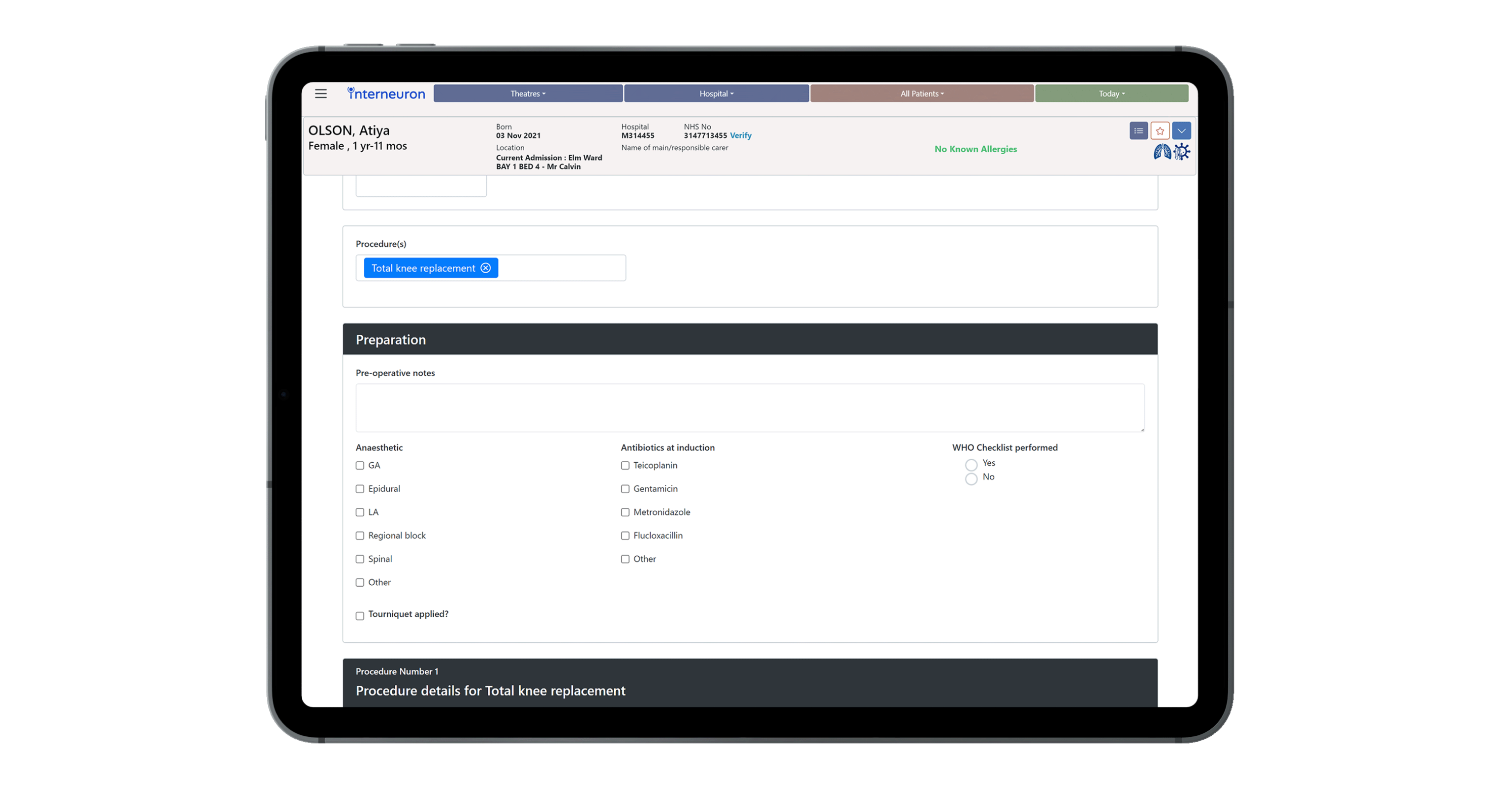
Task: Select Yes for WHO Checklist performed
Action: coord(972,465)
